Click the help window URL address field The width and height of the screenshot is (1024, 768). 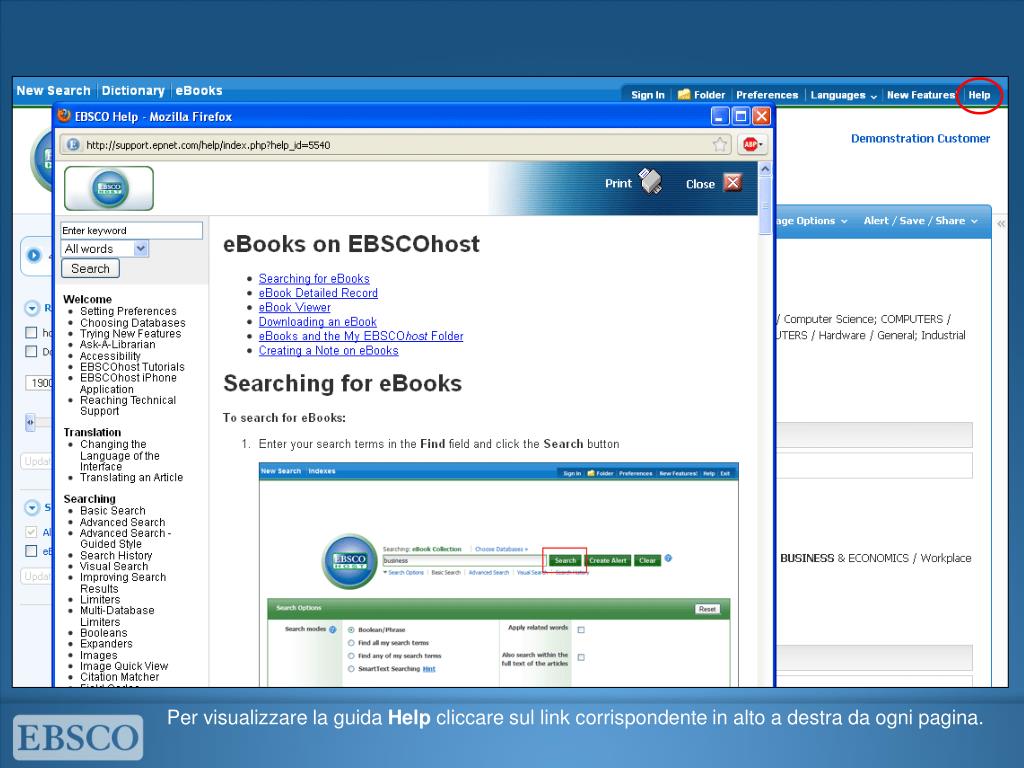click(394, 145)
